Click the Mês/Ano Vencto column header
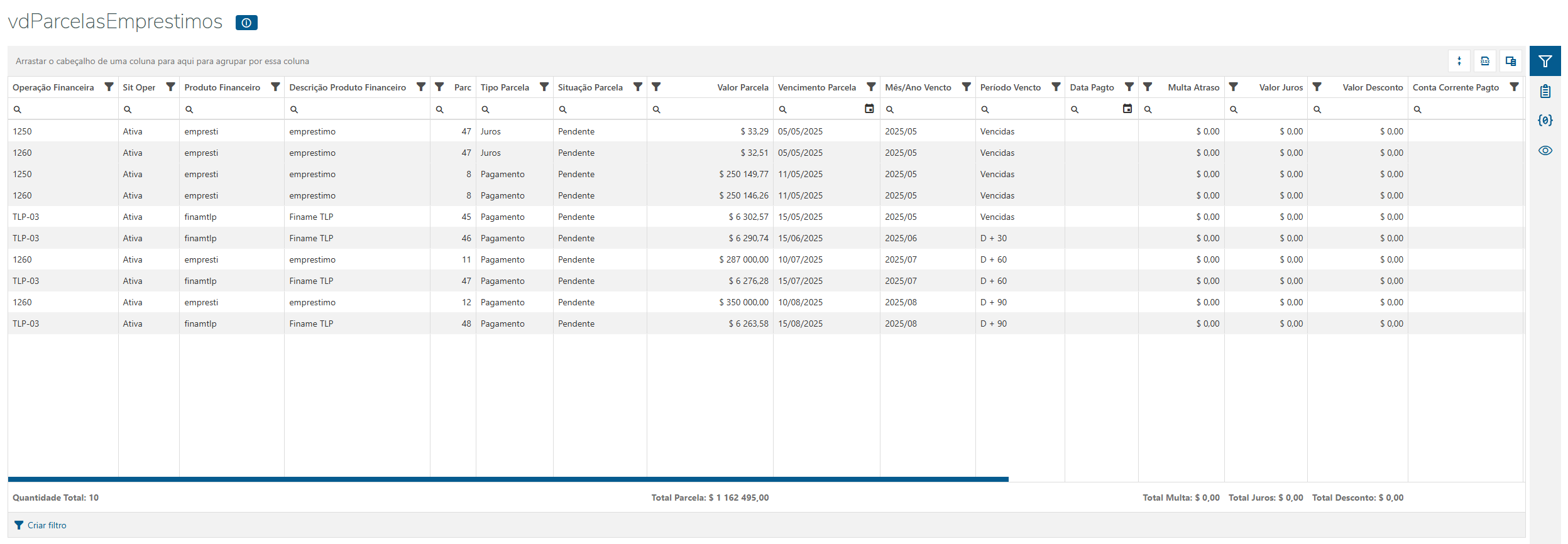1568x544 pixels. 918,87
